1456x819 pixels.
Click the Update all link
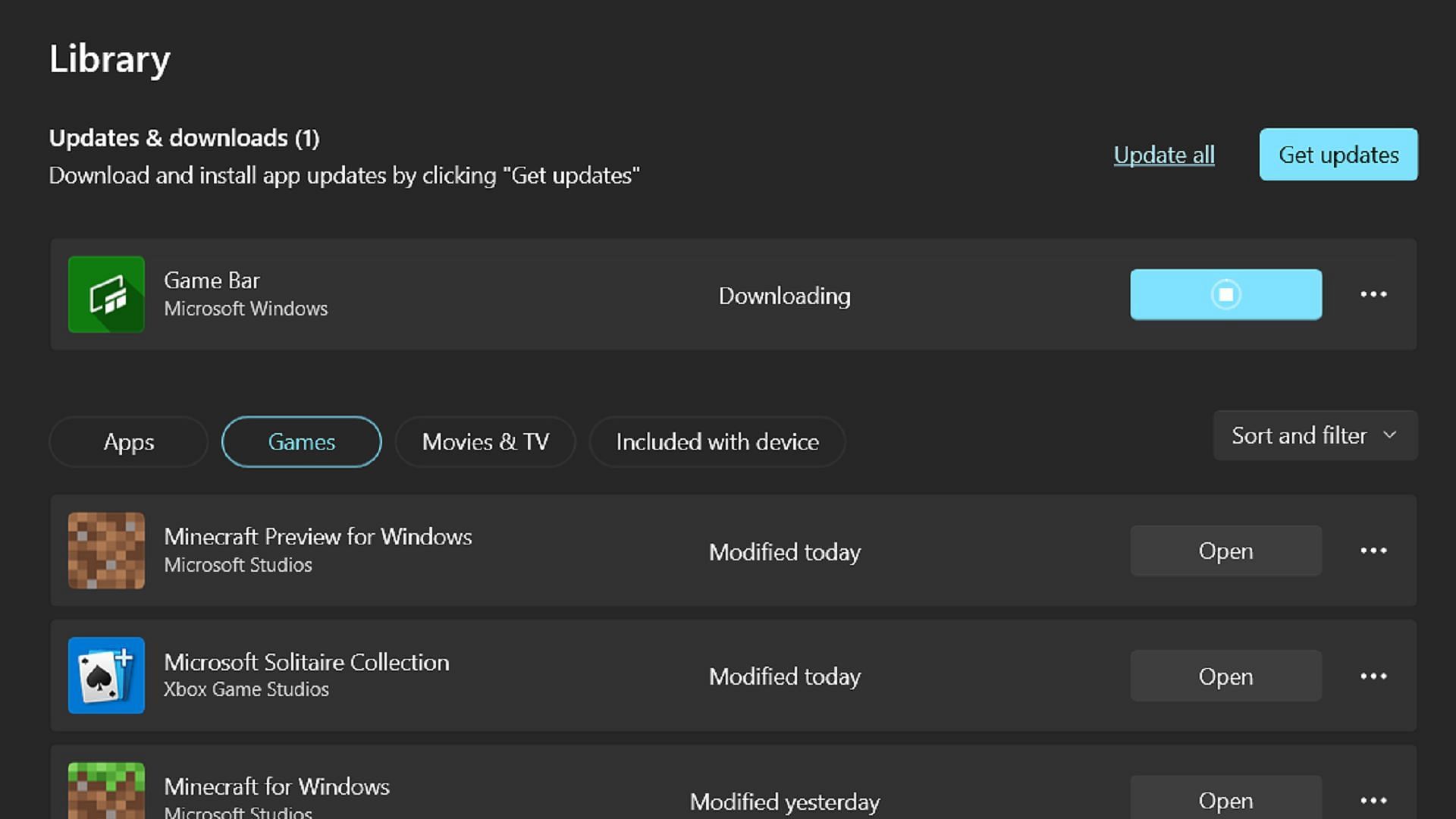1164,155
